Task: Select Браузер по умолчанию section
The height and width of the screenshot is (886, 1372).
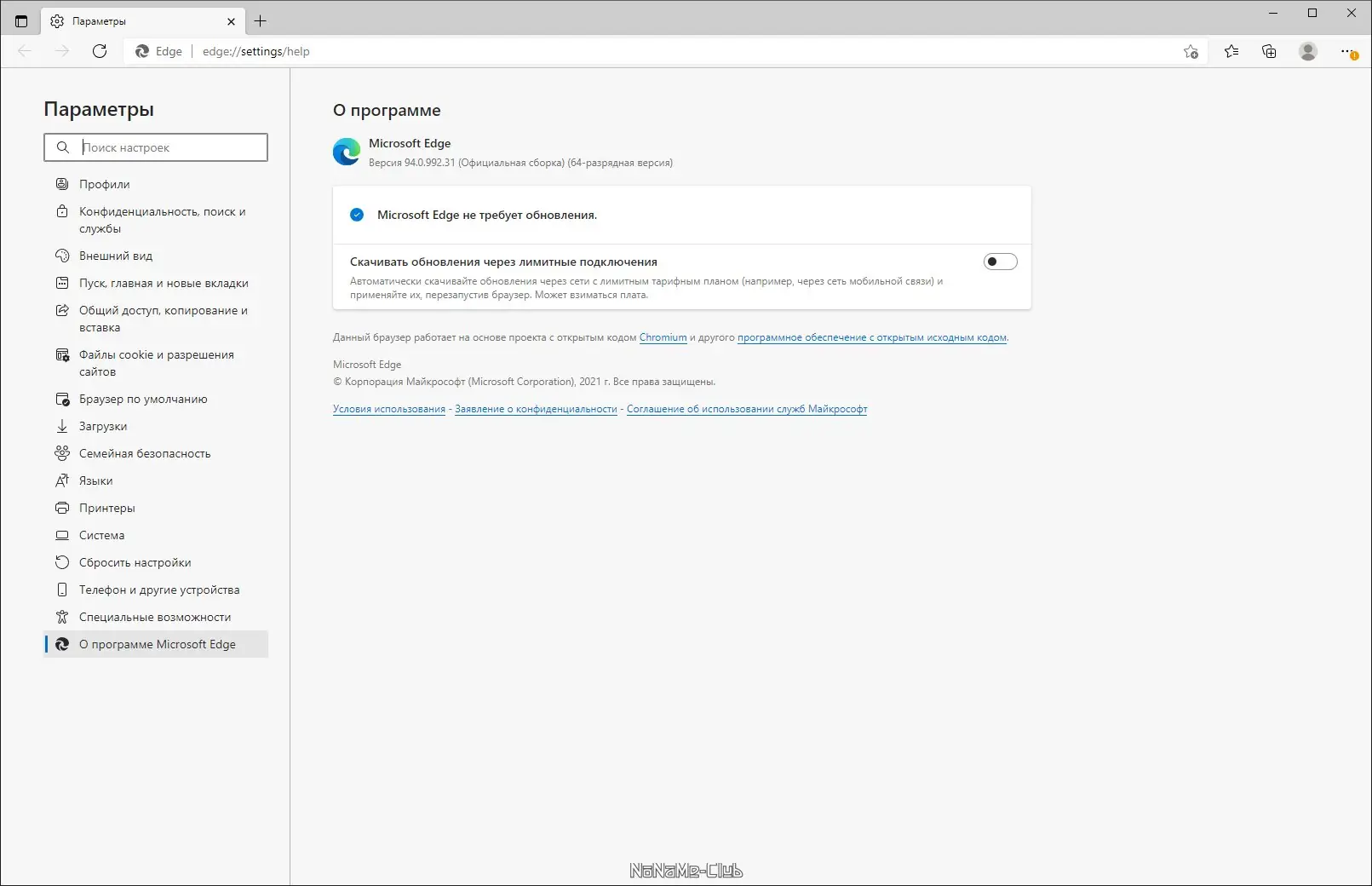Action: point(156,399)
